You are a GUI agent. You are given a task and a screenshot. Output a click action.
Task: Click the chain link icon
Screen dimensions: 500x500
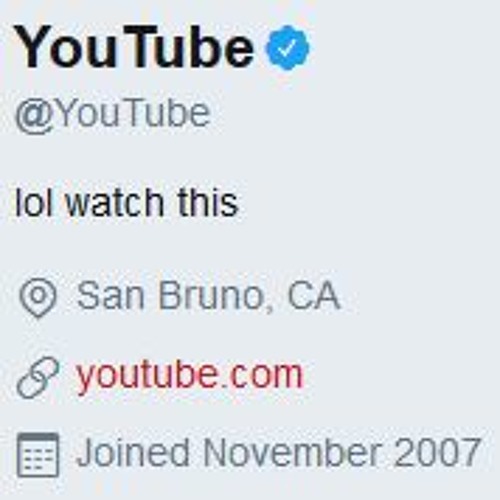[38, 377]
